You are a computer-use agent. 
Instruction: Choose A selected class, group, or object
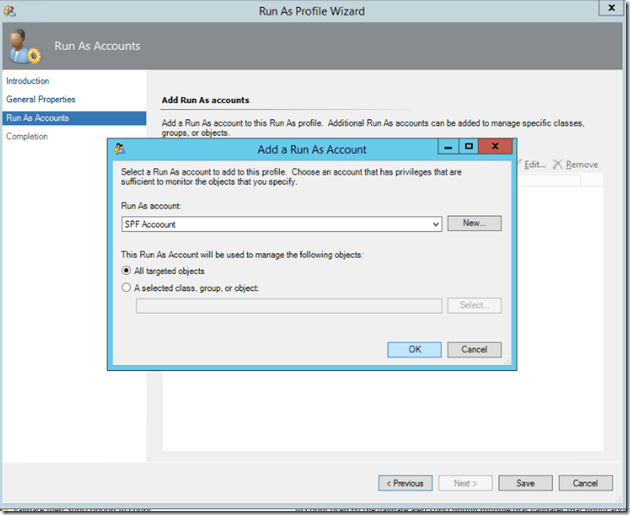pyautogui.click(x=126, y=288)
